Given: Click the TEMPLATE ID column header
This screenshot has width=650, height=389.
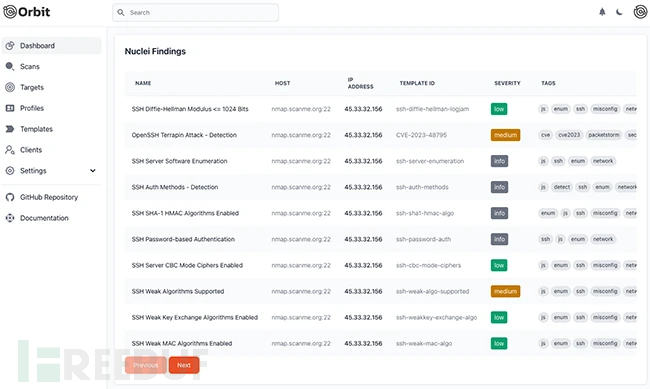Looking at the screenshot, I should pos(417,83).
